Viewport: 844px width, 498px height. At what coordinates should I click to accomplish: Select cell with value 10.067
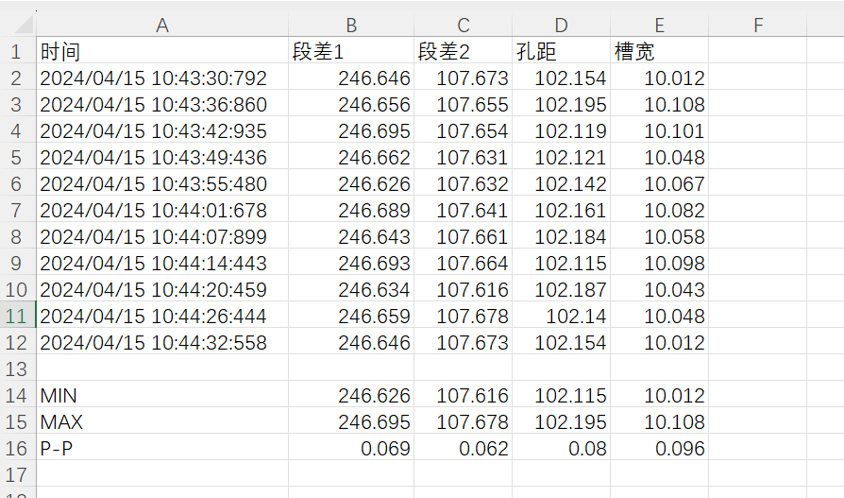659,184
